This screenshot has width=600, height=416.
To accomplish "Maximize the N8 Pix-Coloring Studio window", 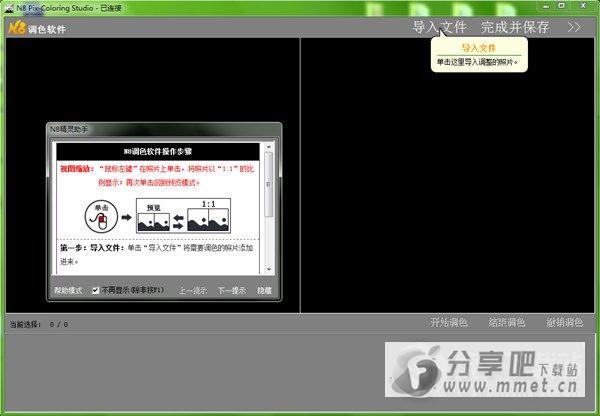I will pyautogui.click(x=561, y=6).
